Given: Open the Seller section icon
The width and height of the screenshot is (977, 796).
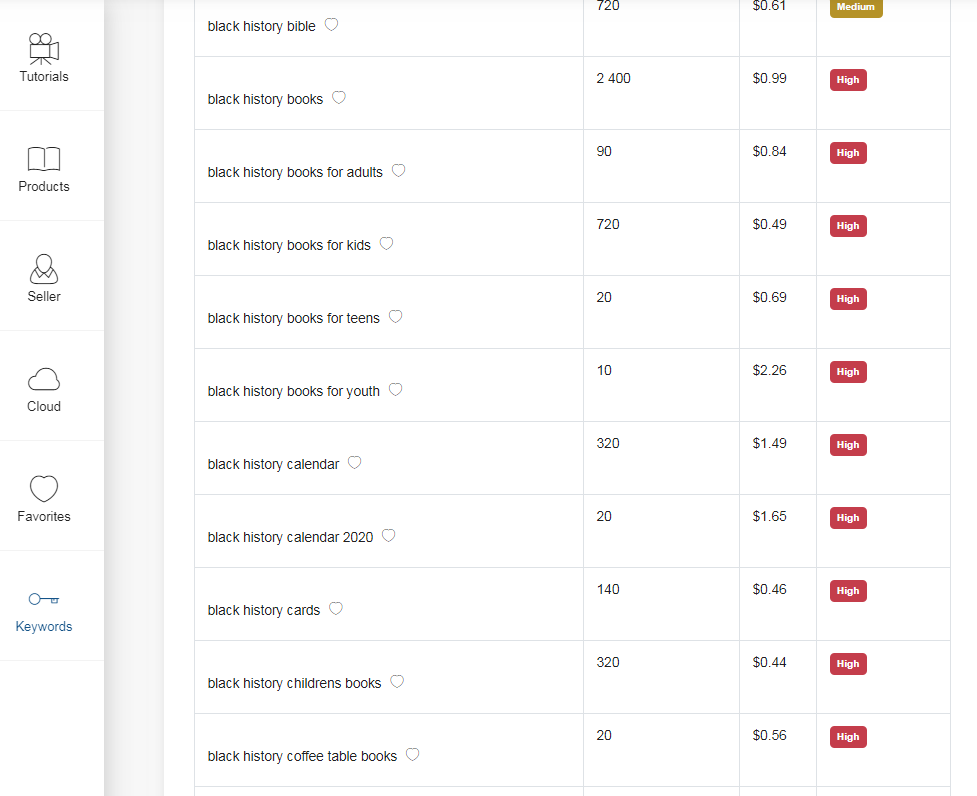Looking at the screenshot, I should (x=44, y=269).
